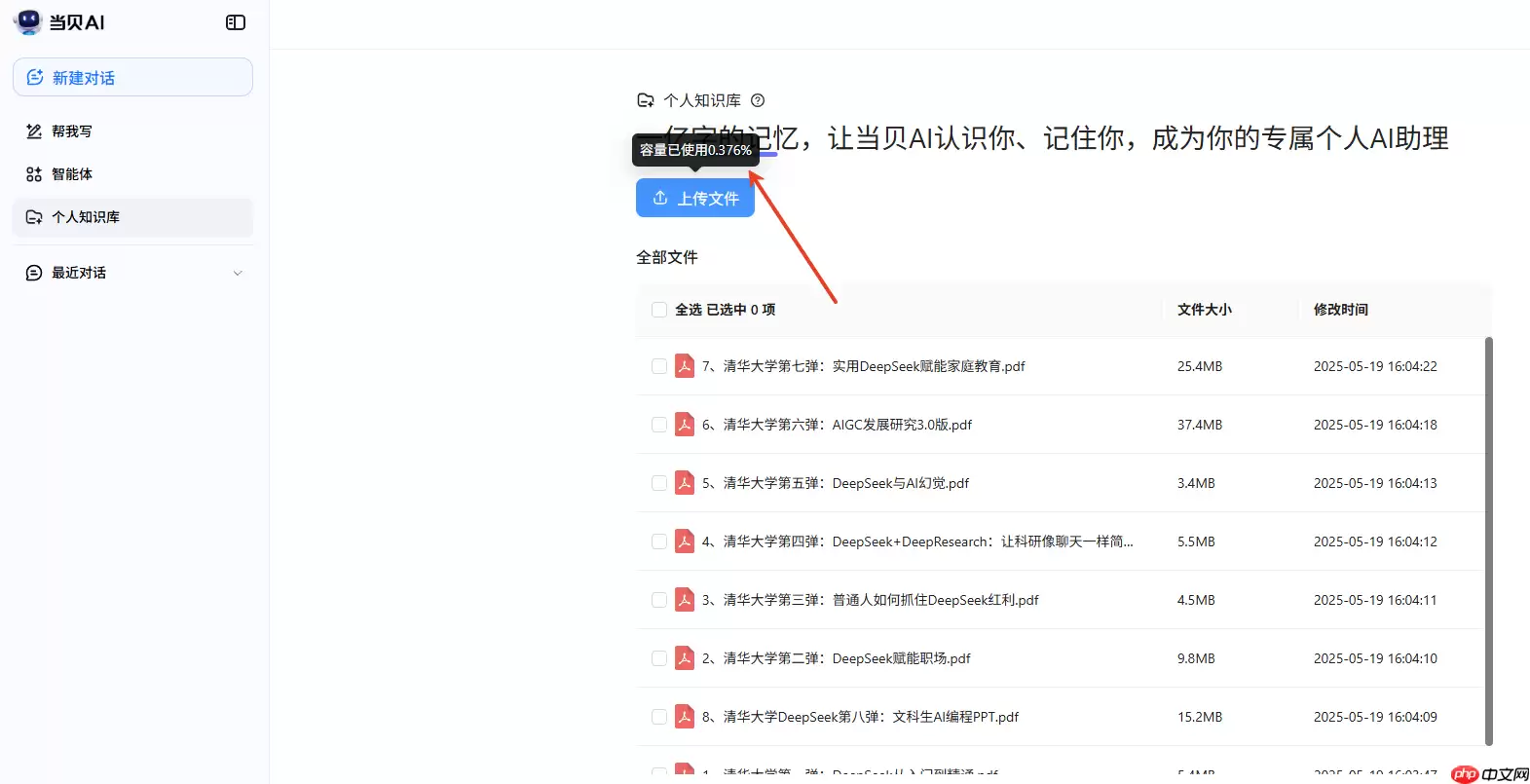The width and height of the screenshot is (1530, 784).
Task: Click the 修改时间 column header
Action: [1341, 310]
